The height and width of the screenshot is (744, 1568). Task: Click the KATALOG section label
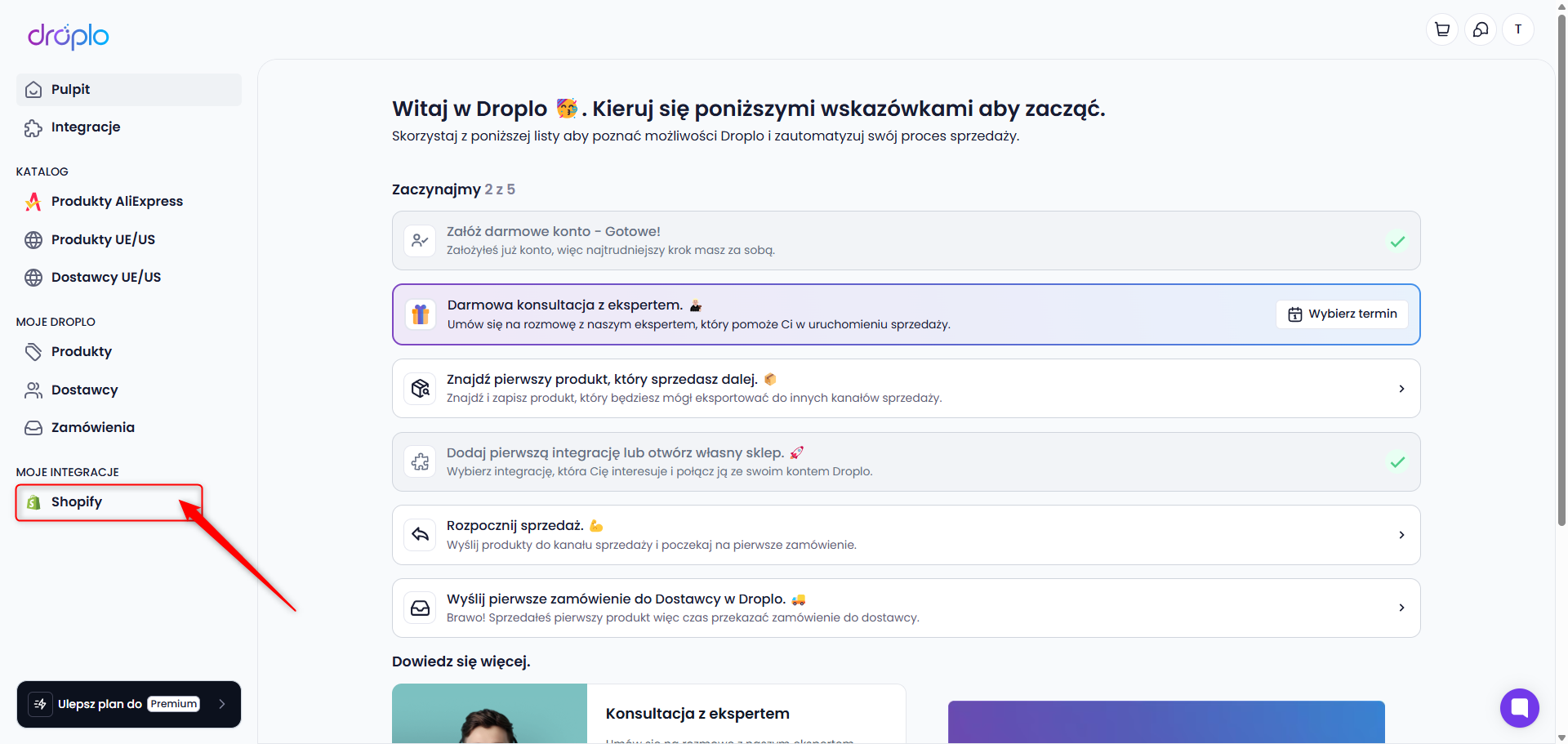(x=42, y=172)
